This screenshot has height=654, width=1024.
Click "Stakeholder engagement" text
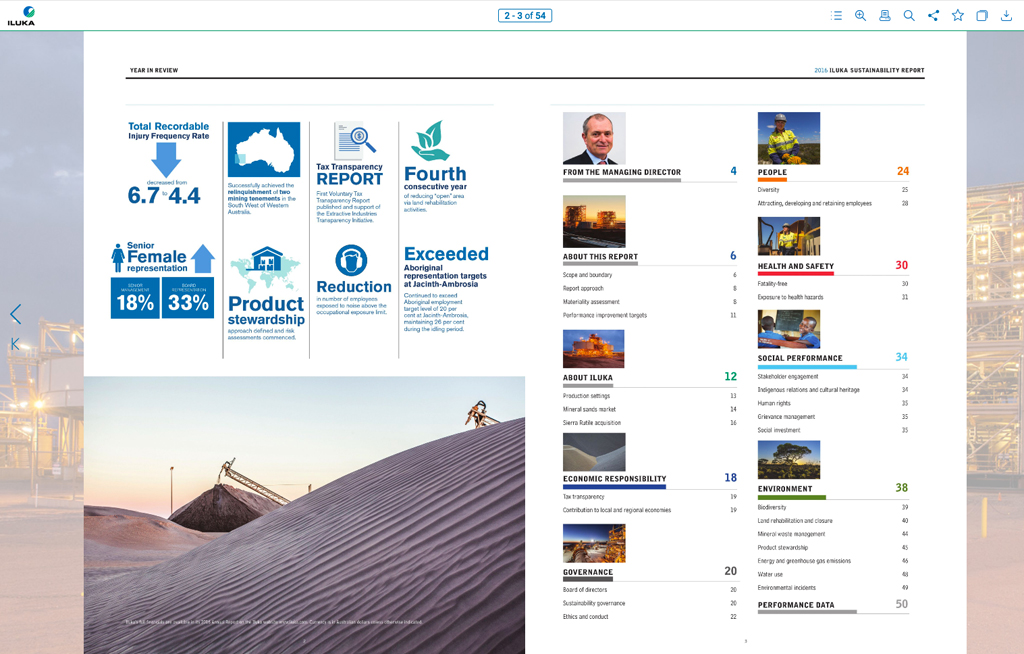click(788, 376)
